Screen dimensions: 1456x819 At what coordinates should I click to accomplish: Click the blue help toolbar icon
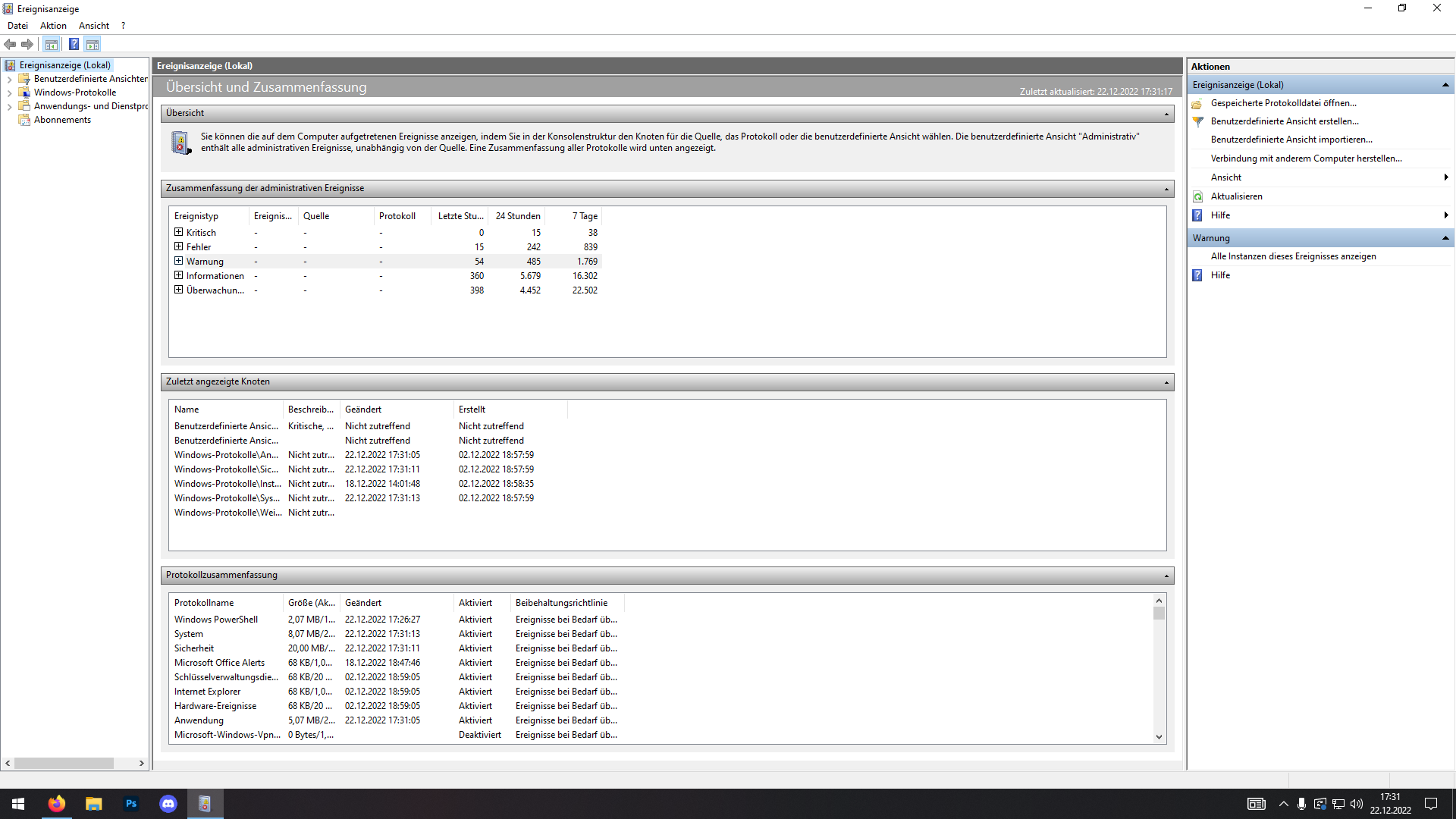pyautogui.click(x=74, y=44)
